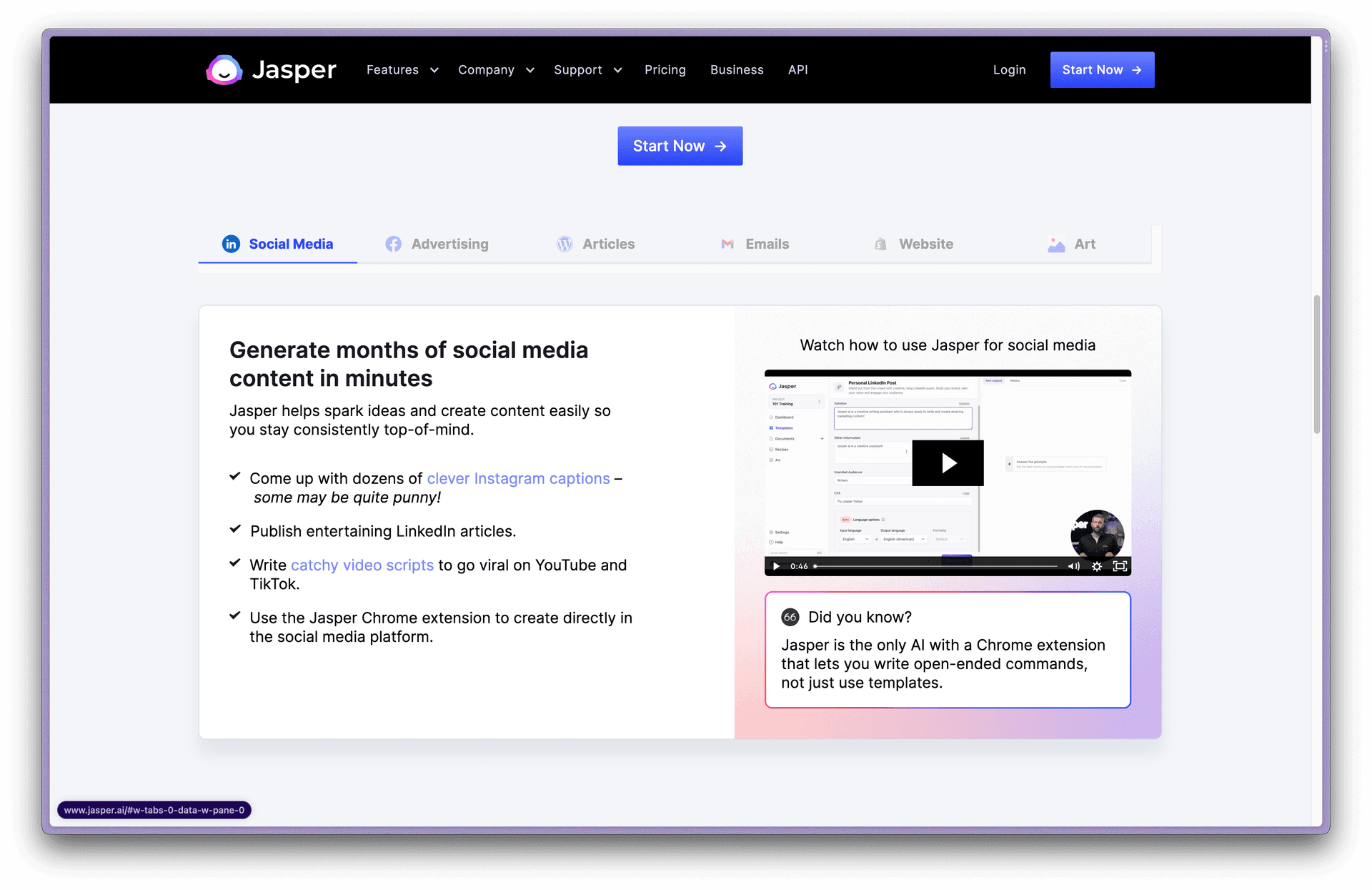Screen dimensions: 1372x890
Task: Click the centered Start Now button
Action: 680,146
